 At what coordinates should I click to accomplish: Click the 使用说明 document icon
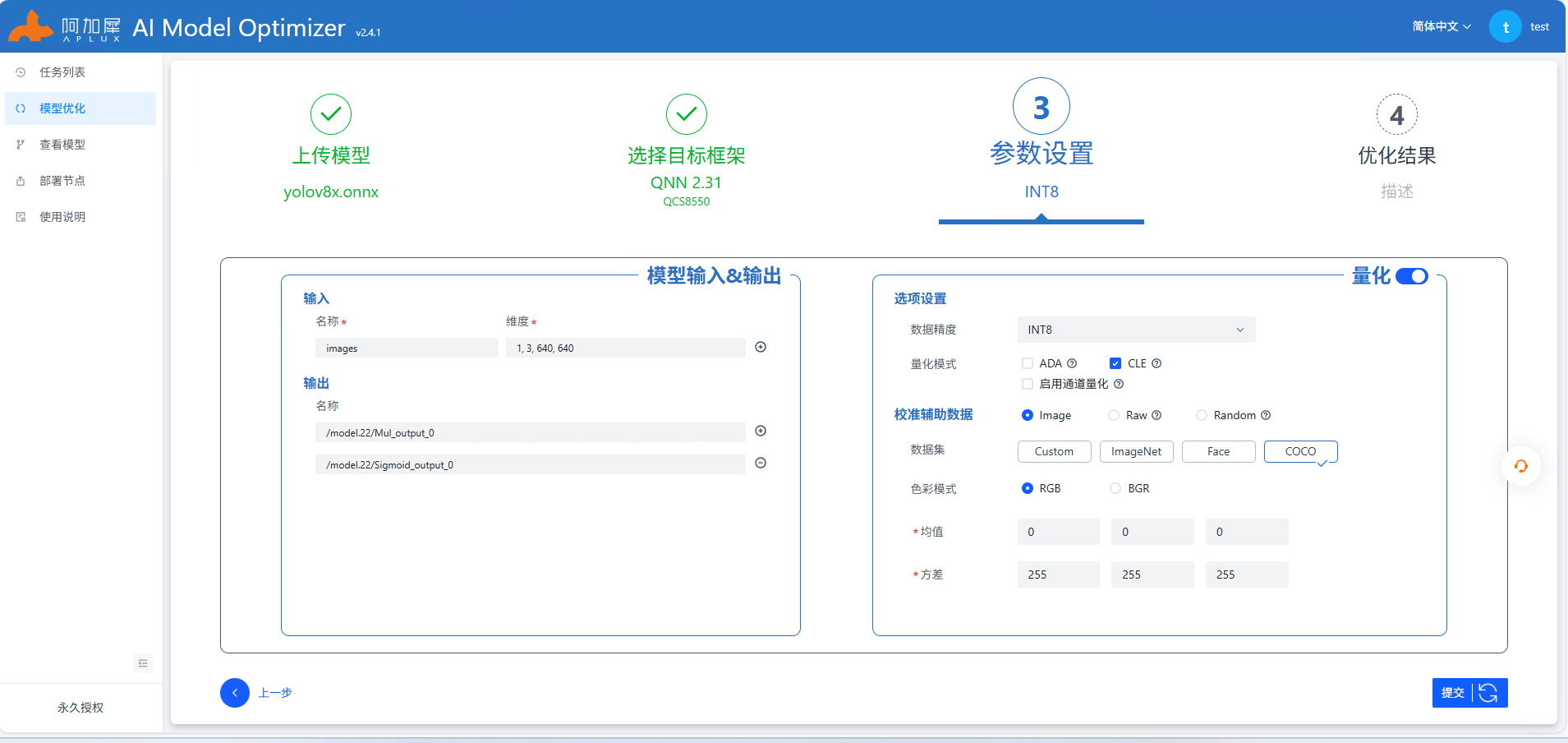coord(21,217)
